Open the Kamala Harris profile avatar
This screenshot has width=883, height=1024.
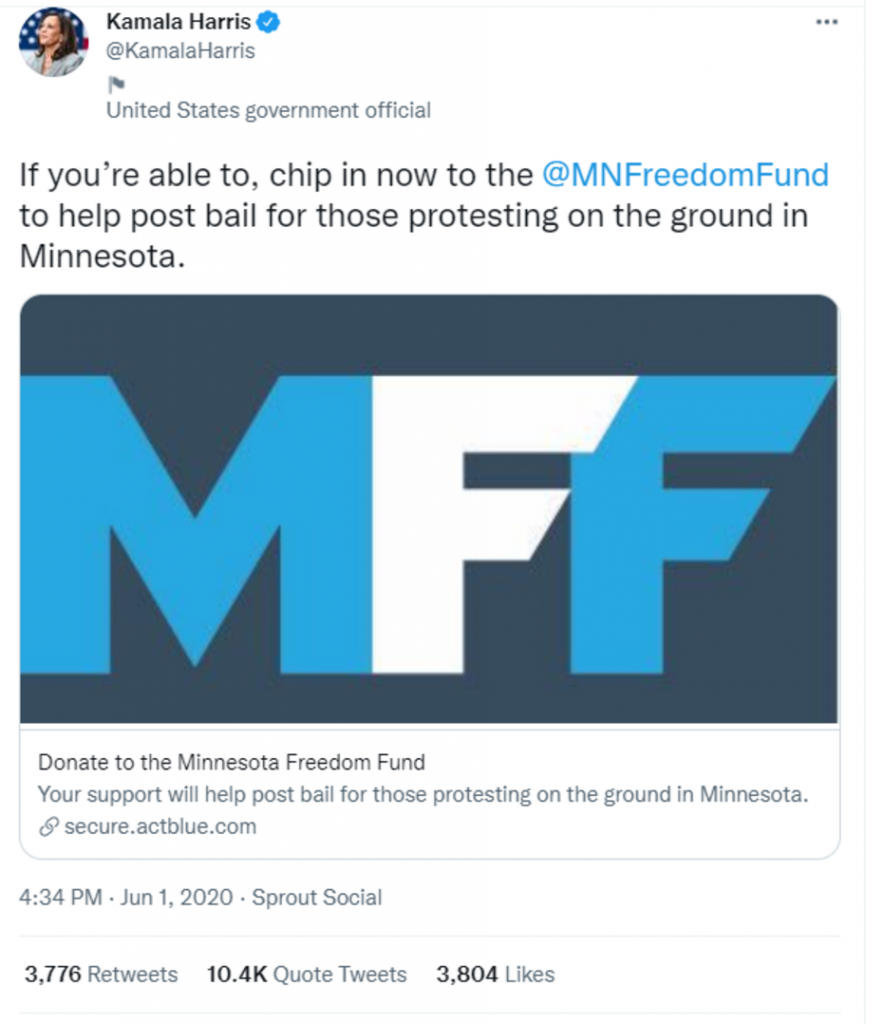52,42
